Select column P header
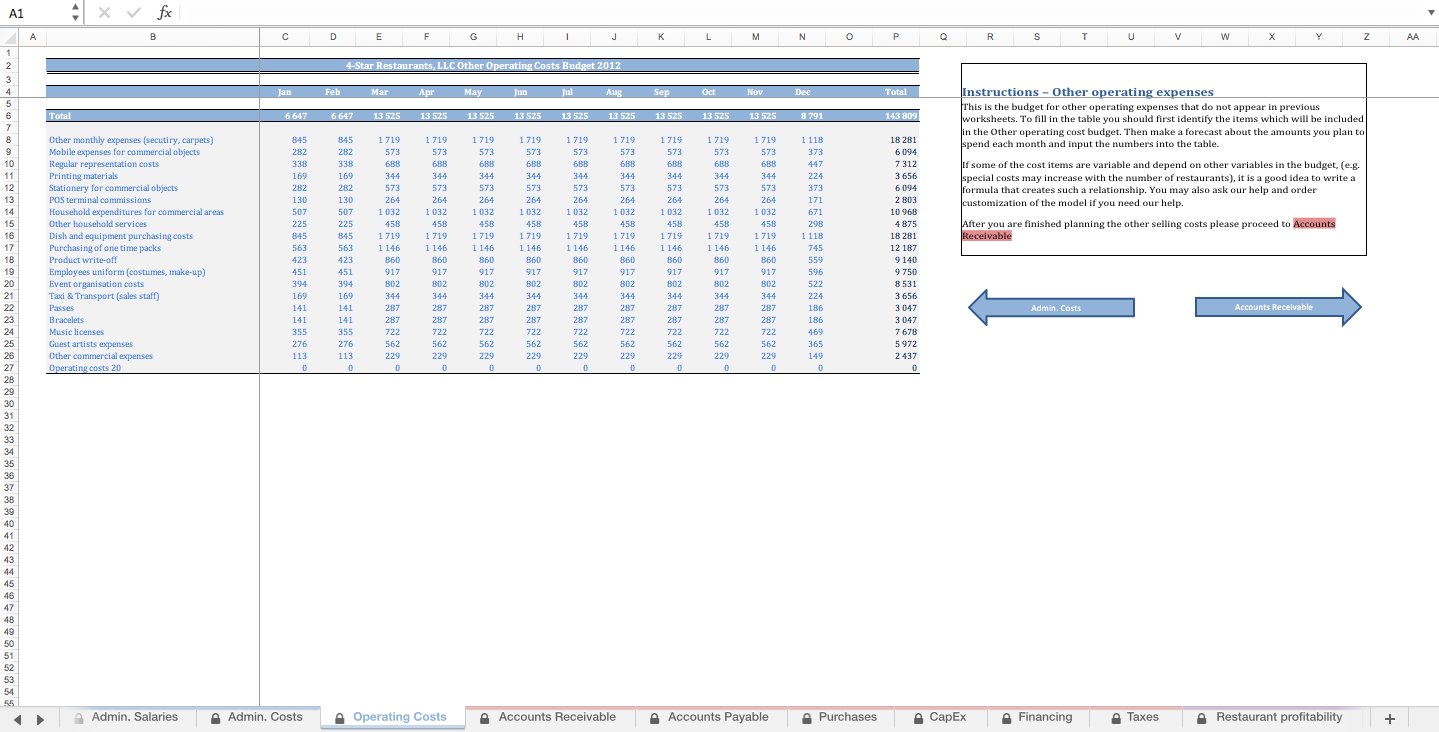The image size is (1439, 732). coord(896,37)
